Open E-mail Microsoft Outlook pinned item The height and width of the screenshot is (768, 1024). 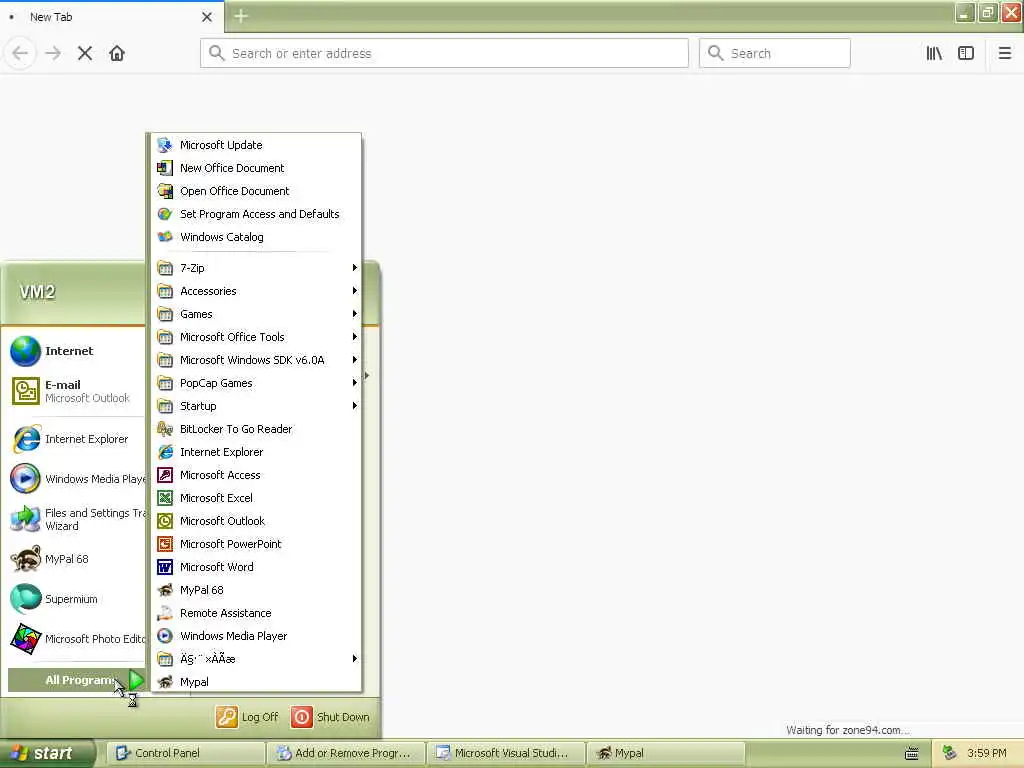pos(76,391)
